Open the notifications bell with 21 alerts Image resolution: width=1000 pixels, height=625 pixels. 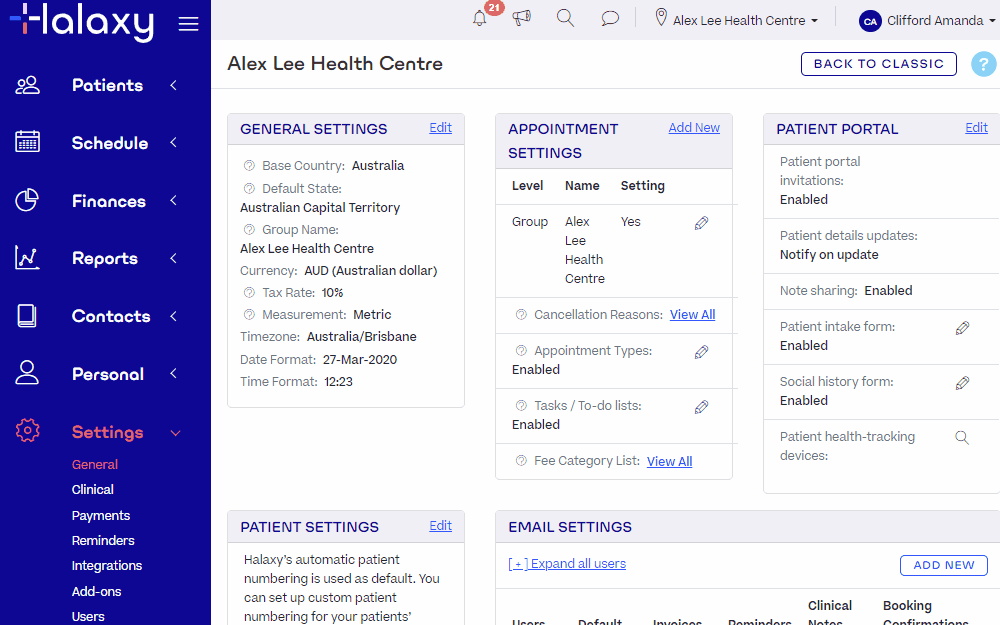(x=479, y=18)
